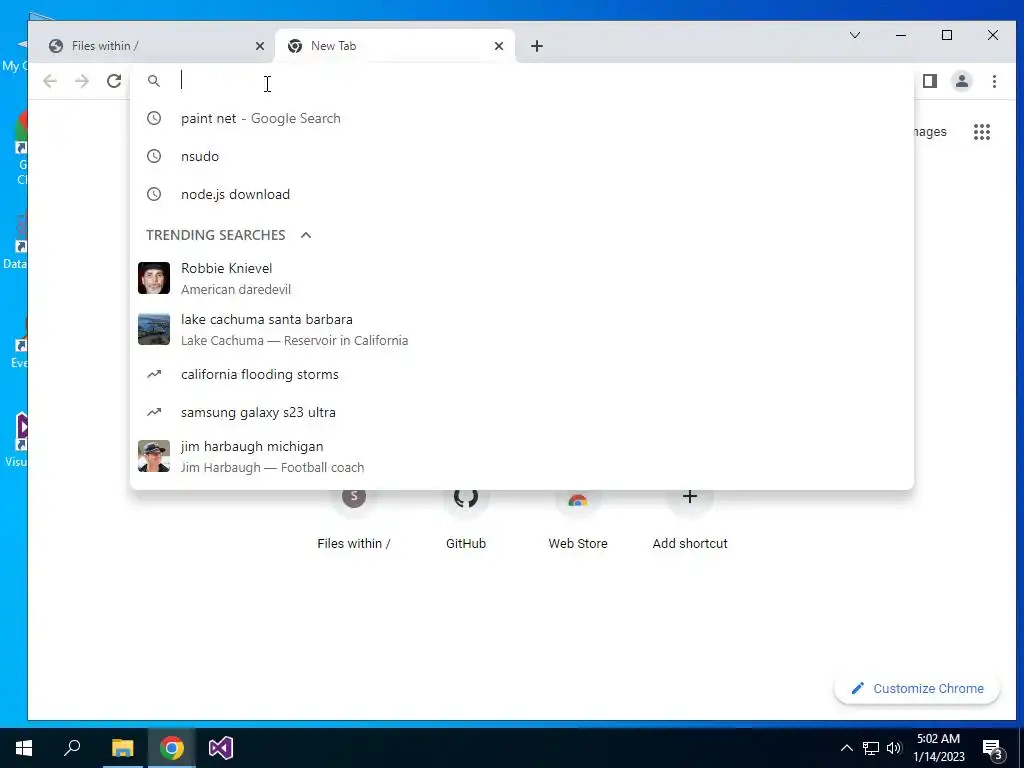The height and width of the screenshot is (768, 1024).
Task: Click Chrome icon on the taskbar
Action: pyautogui.click(x=172, y=748)
